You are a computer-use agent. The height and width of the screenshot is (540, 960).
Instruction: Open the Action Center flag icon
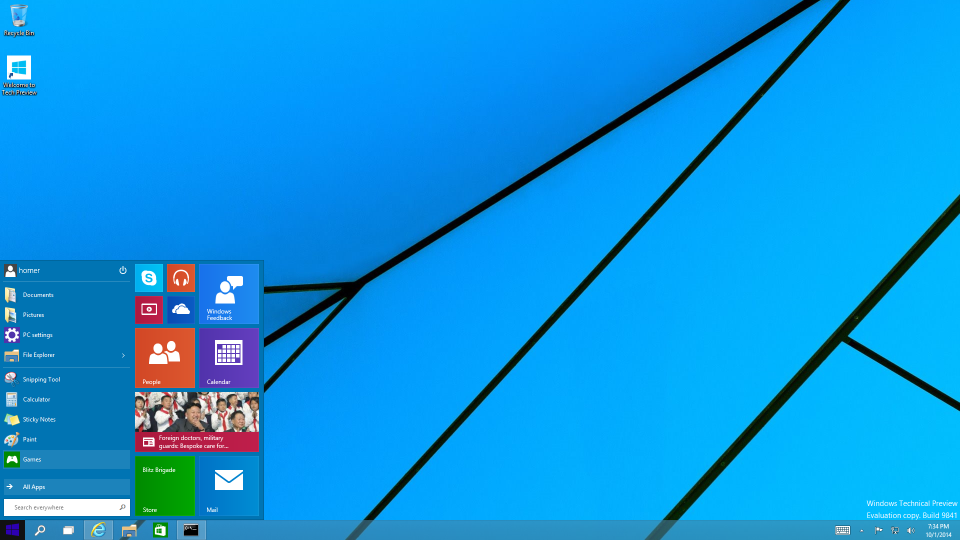[878, 531]
